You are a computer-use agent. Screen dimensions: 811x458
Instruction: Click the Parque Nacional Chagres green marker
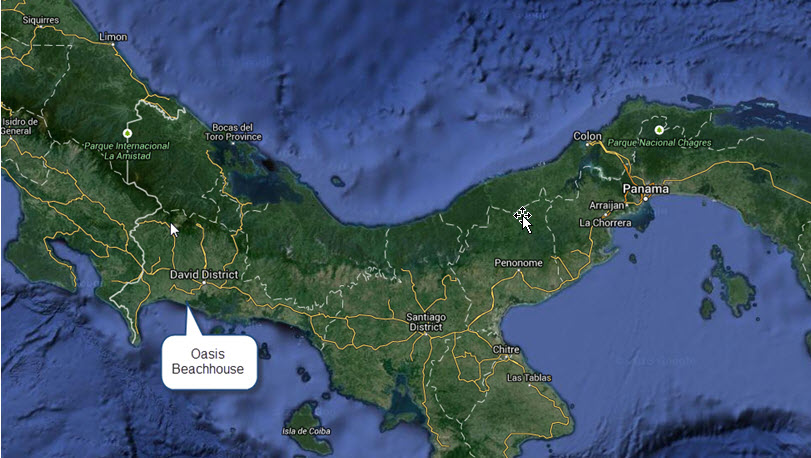click(658, 130)
